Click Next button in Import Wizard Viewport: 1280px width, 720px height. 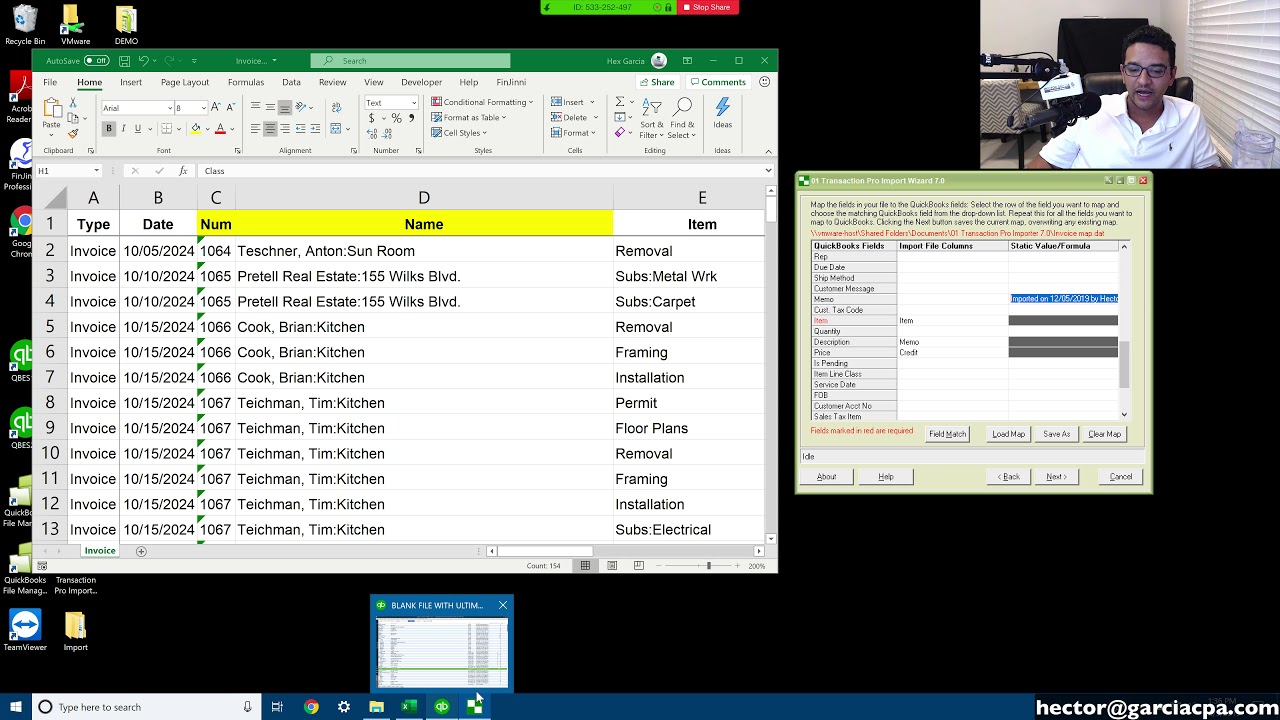tap(1056, 477)
